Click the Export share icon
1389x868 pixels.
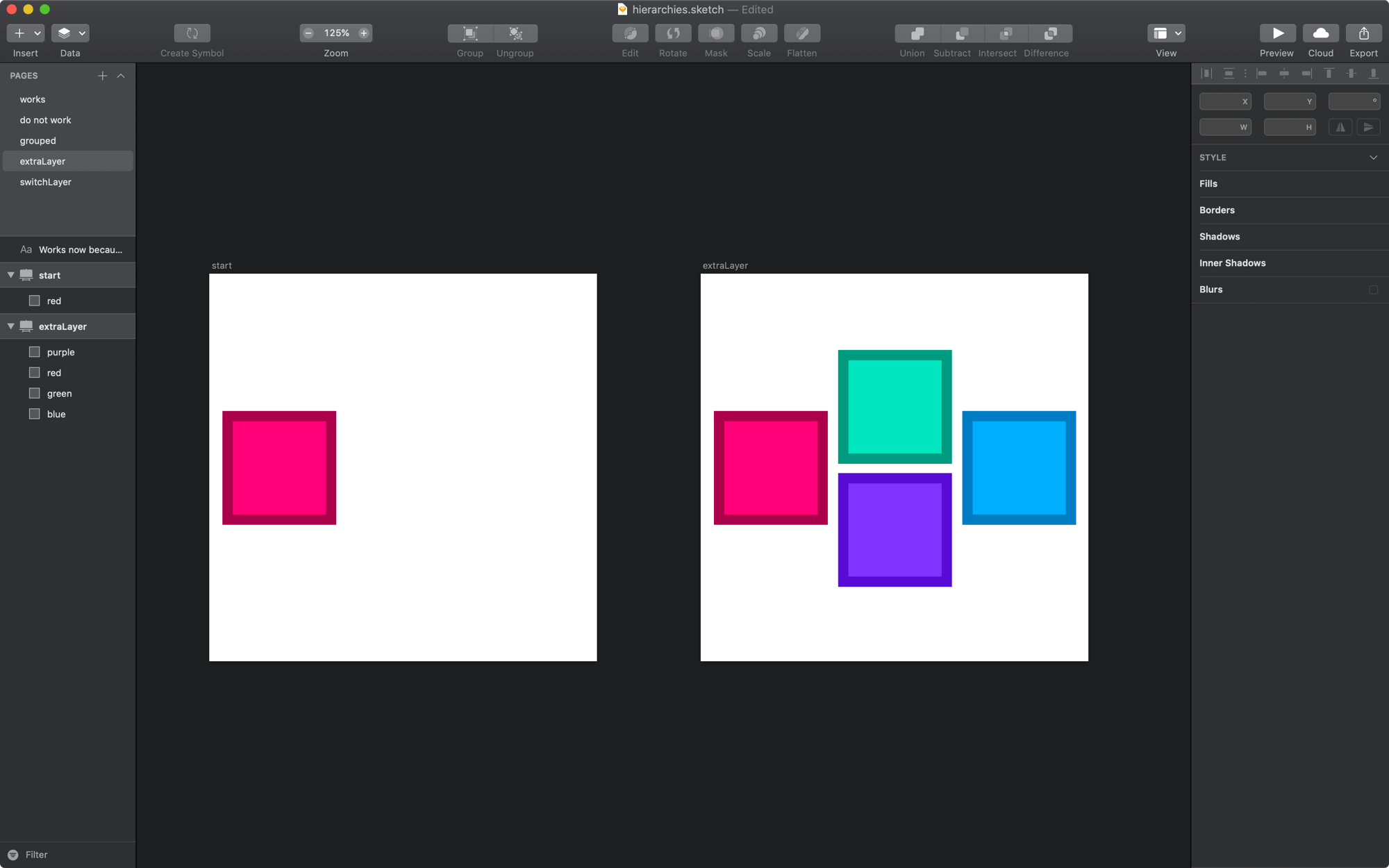[x=1364, y=33]
